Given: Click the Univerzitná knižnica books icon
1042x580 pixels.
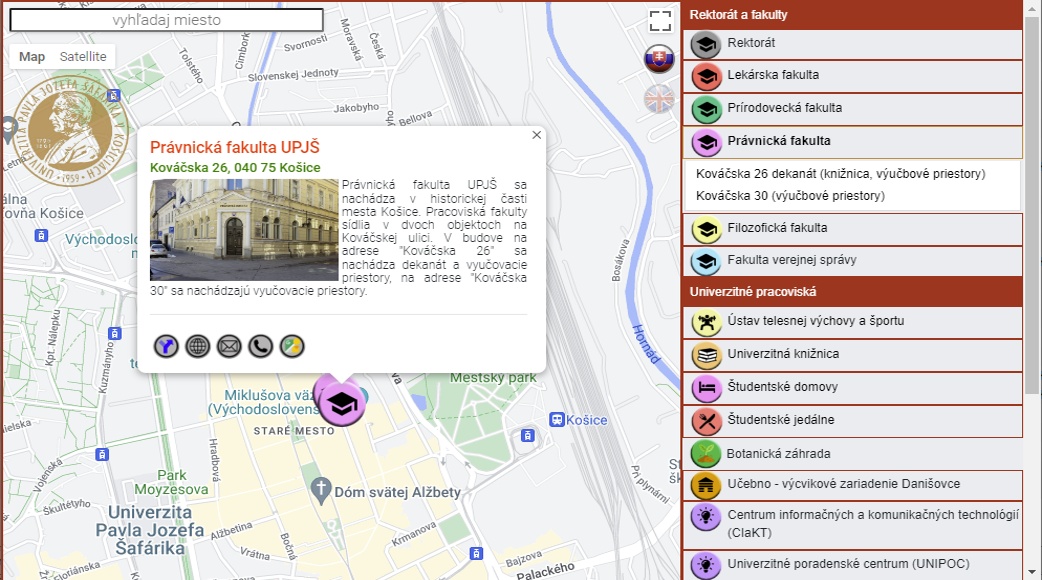Looking at the screenshot, I should pyautogui.click(x=706, y=356).
